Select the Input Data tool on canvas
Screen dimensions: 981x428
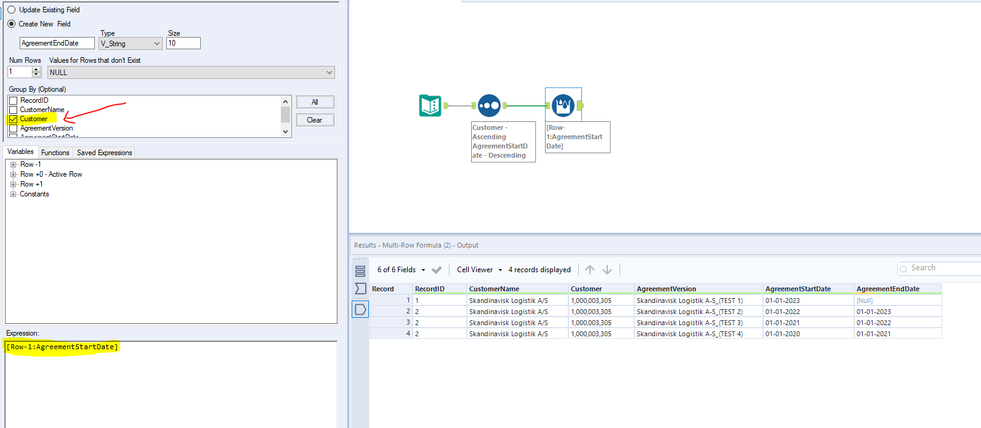tap(429, 105)
